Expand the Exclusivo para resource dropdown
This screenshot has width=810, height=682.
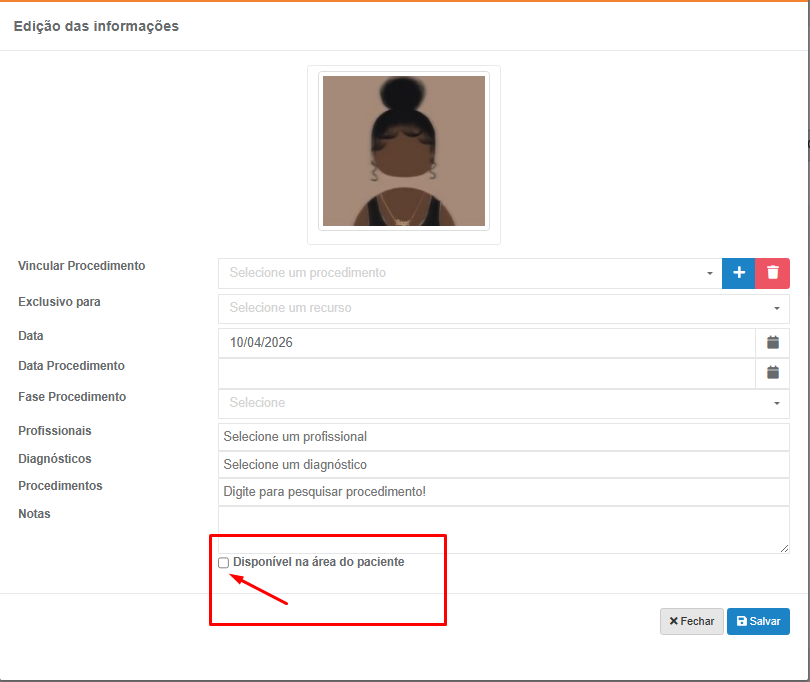pyautogui.click(x=503, y=308)
